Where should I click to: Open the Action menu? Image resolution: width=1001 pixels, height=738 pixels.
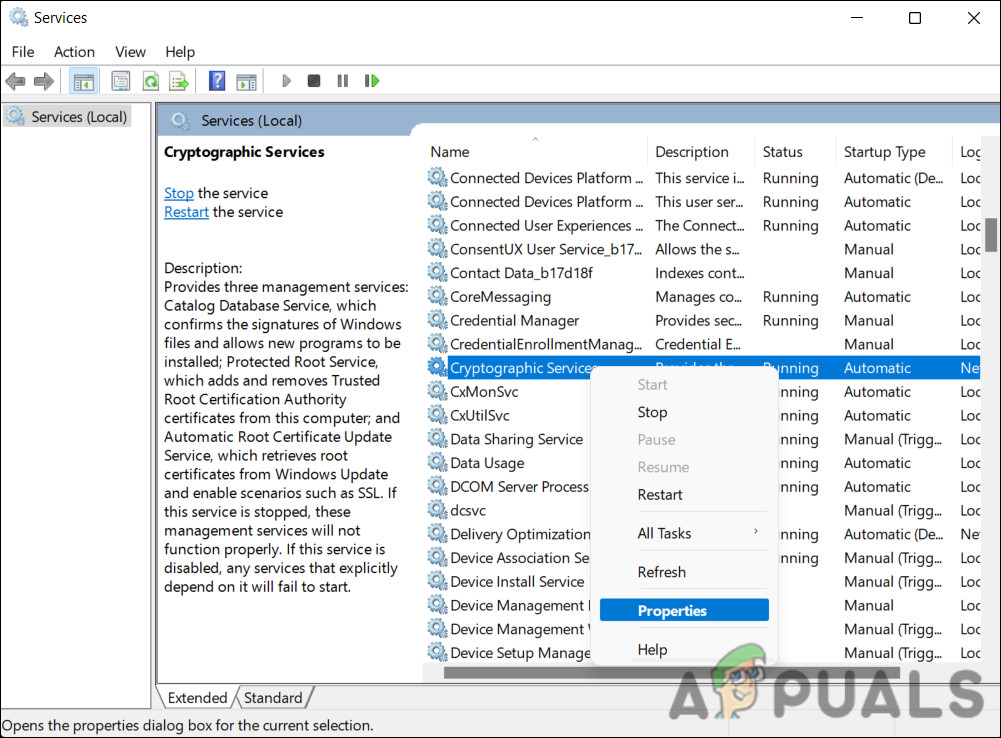74,51
